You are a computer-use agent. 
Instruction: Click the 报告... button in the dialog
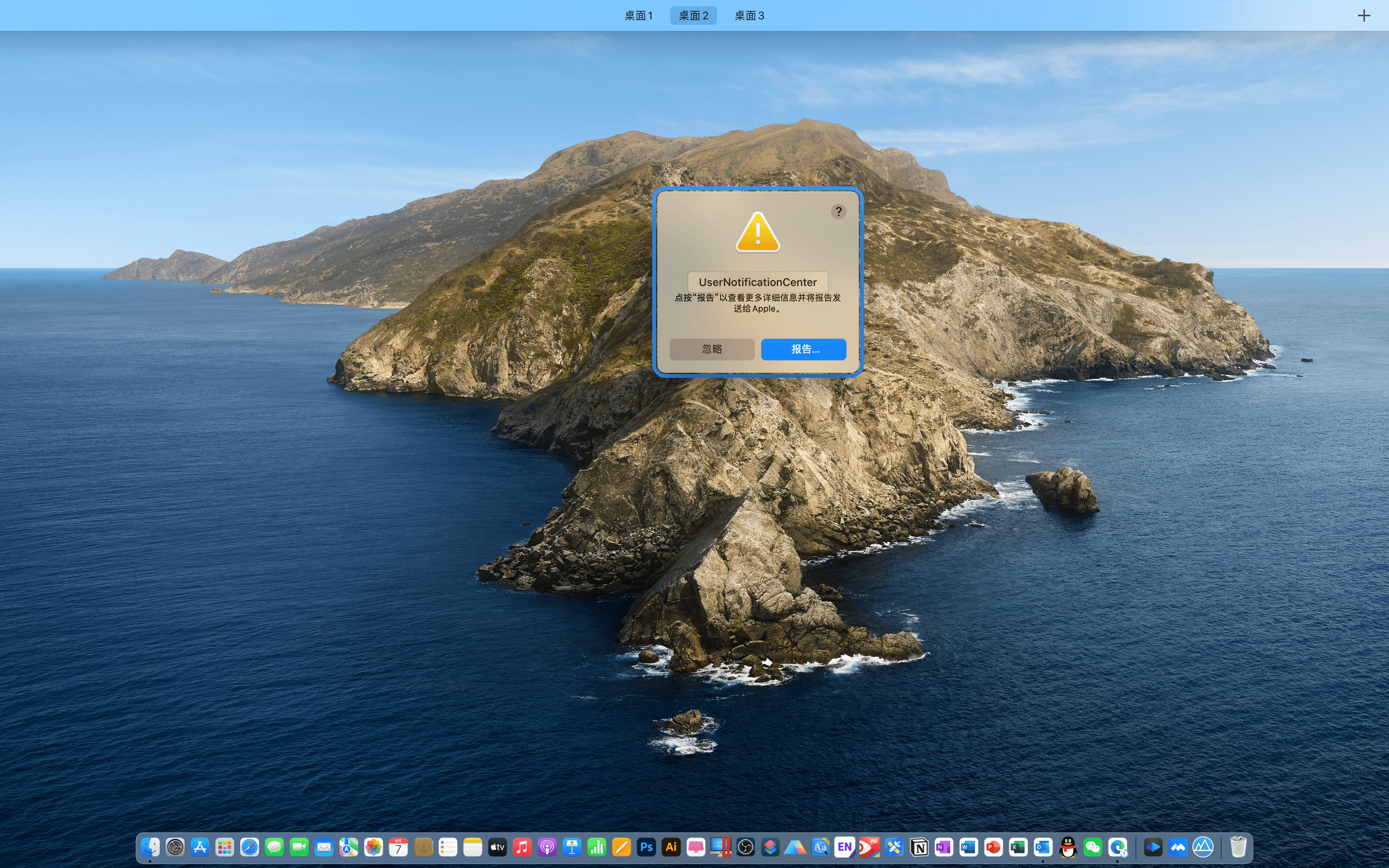[803, 349]
